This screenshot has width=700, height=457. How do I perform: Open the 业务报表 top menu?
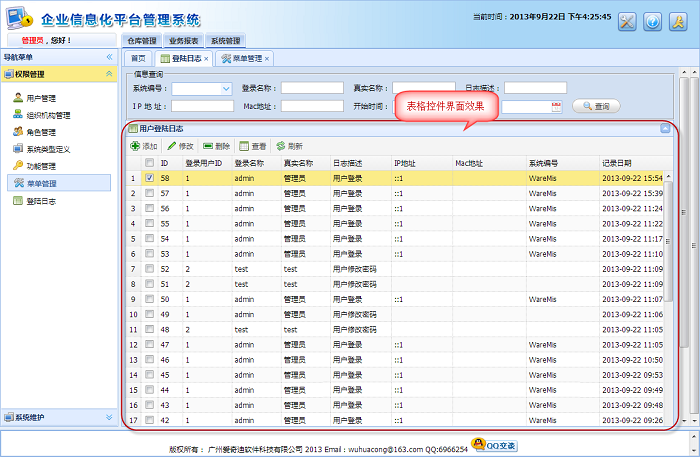tap(183, 41)
